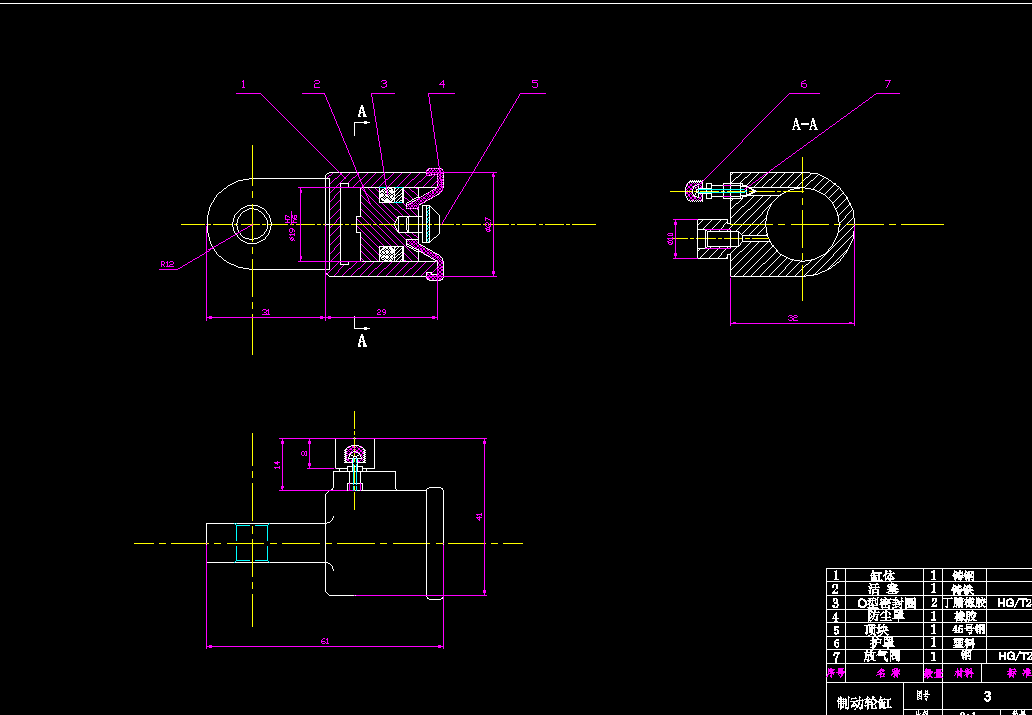Click the 活塞 name cell in the parts list
Screen dimensions: 1032x715
click(884, 589)
